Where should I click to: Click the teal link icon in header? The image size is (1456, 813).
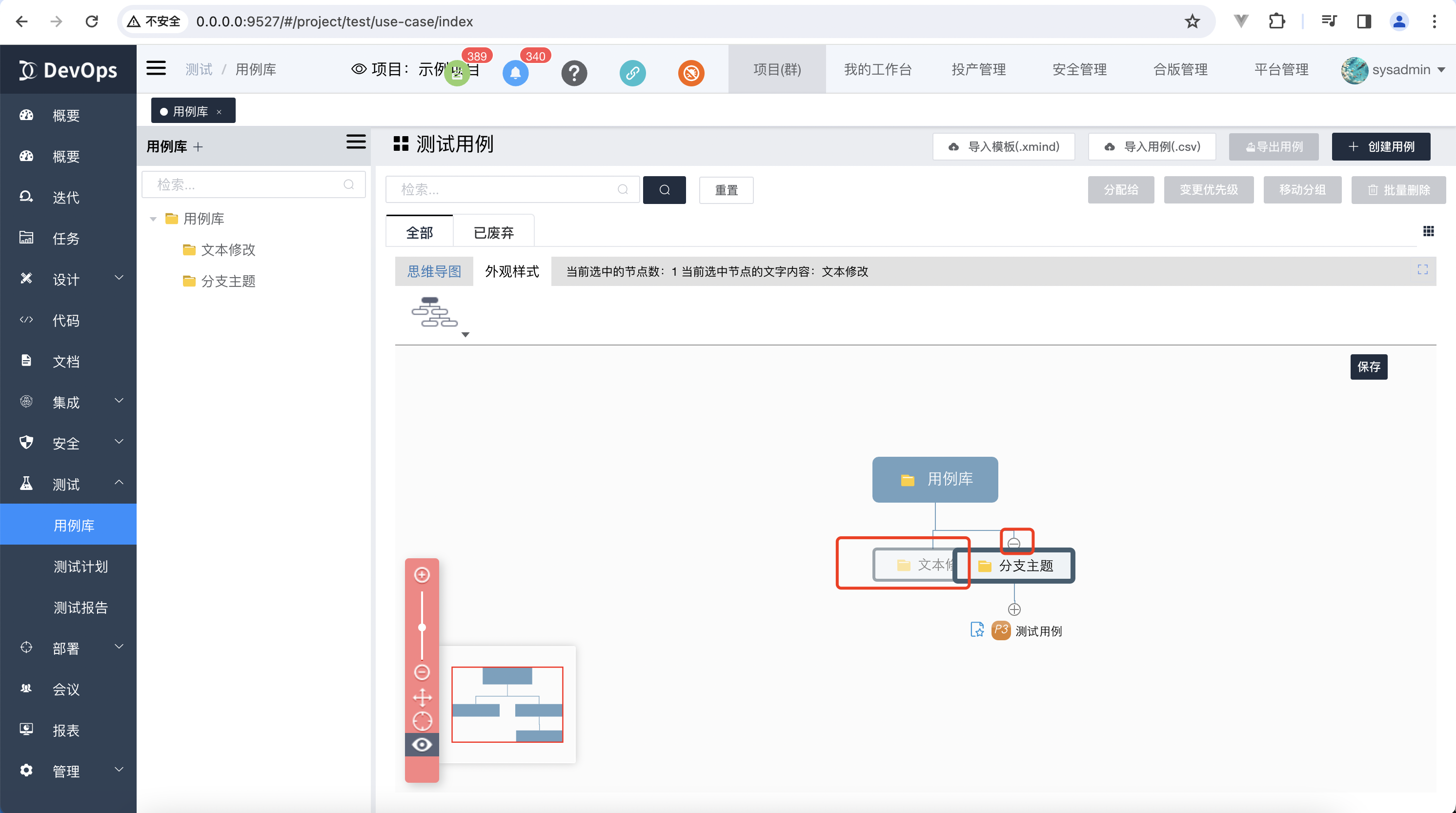click(x=632, y=73)
